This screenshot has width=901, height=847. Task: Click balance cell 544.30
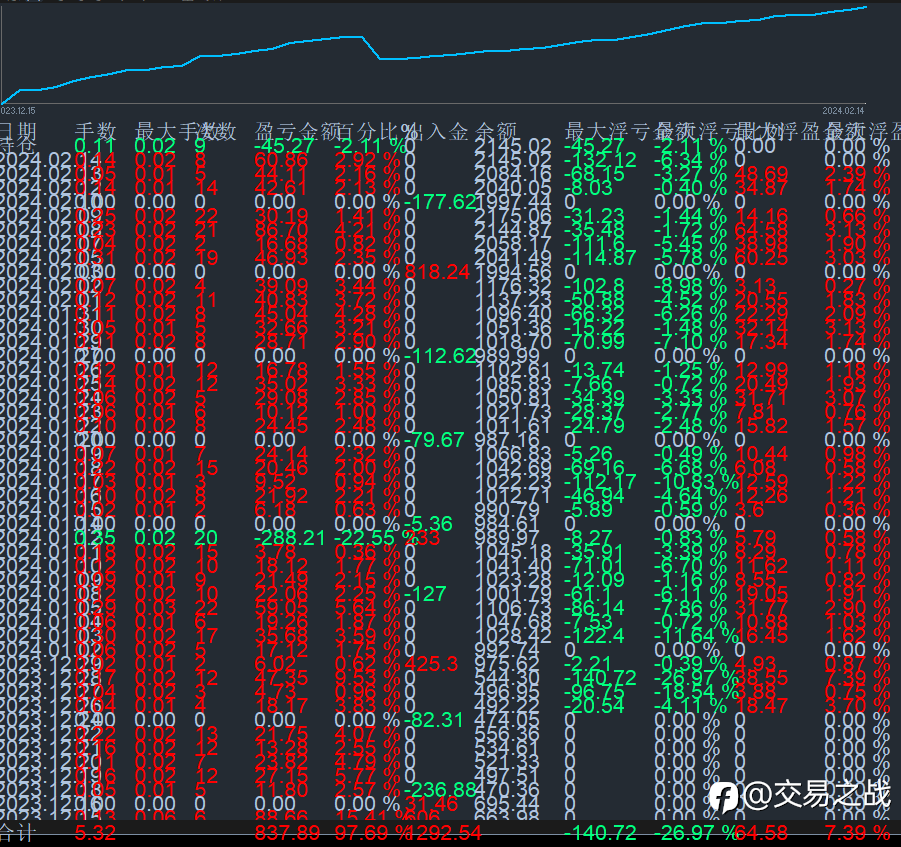click(x=507, y=678)
